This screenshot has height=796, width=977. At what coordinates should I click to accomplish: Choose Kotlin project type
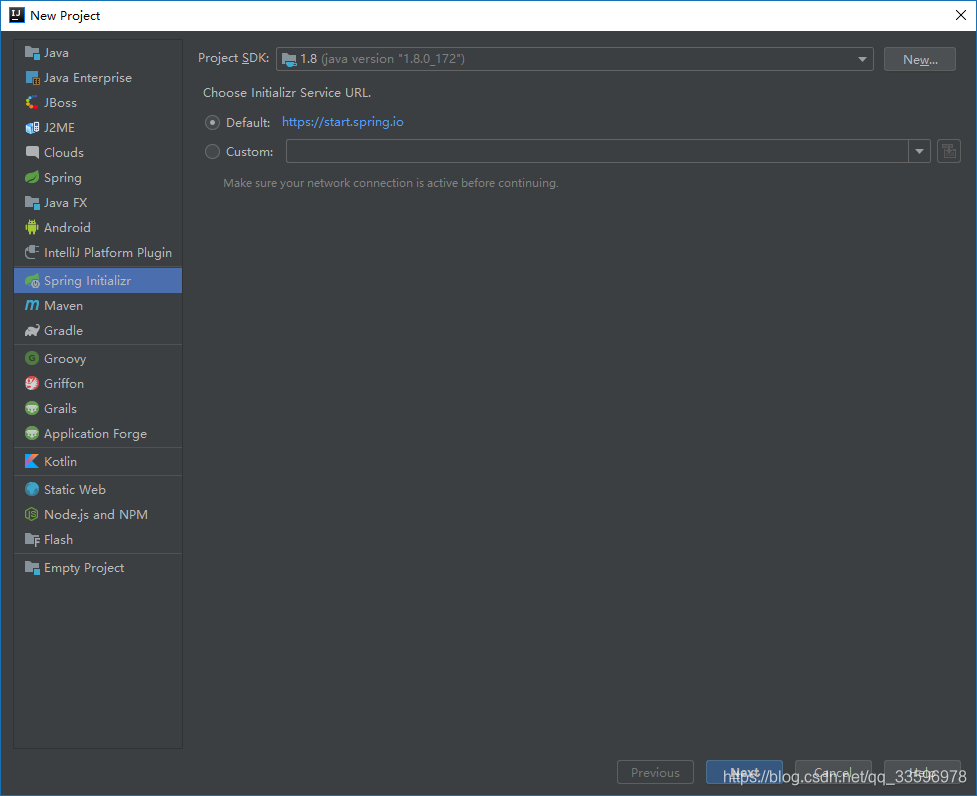98,462
